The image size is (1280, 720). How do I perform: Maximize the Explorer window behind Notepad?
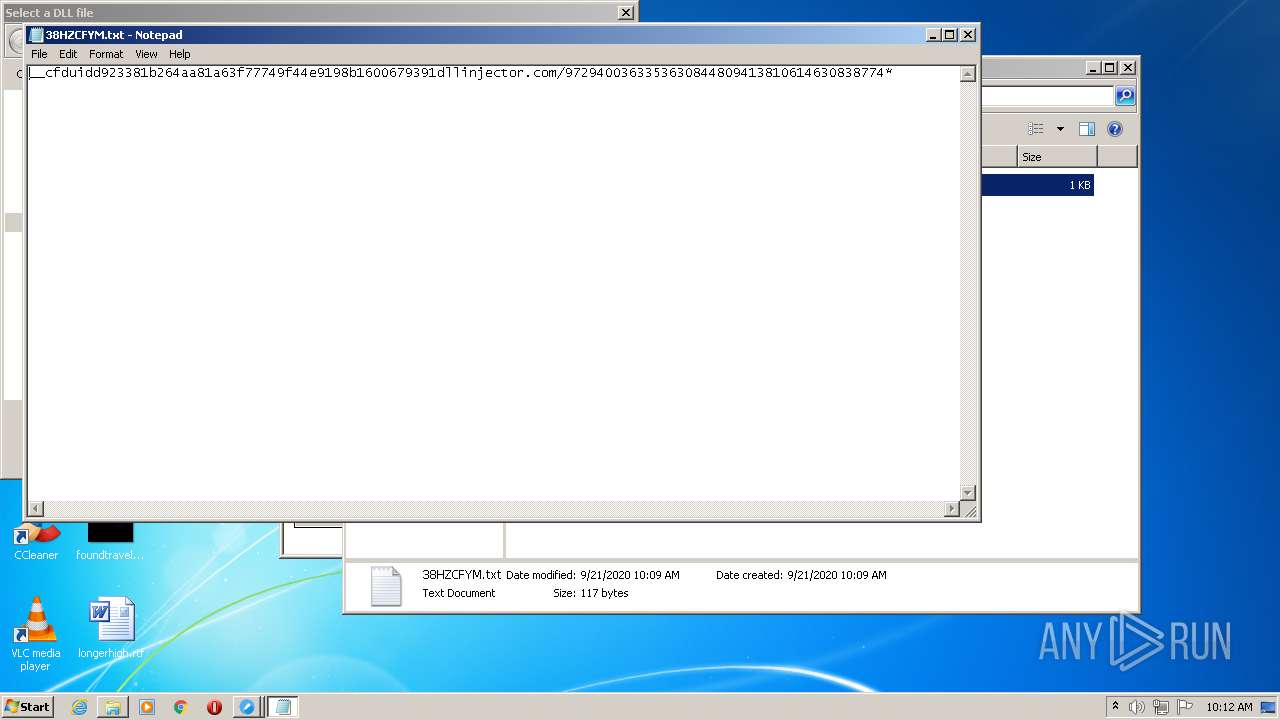[1110, 68]
